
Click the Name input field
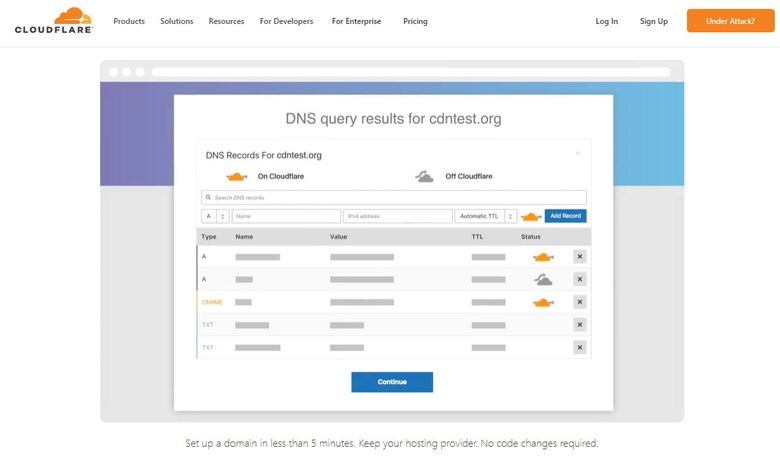click(x=286, y=216)
